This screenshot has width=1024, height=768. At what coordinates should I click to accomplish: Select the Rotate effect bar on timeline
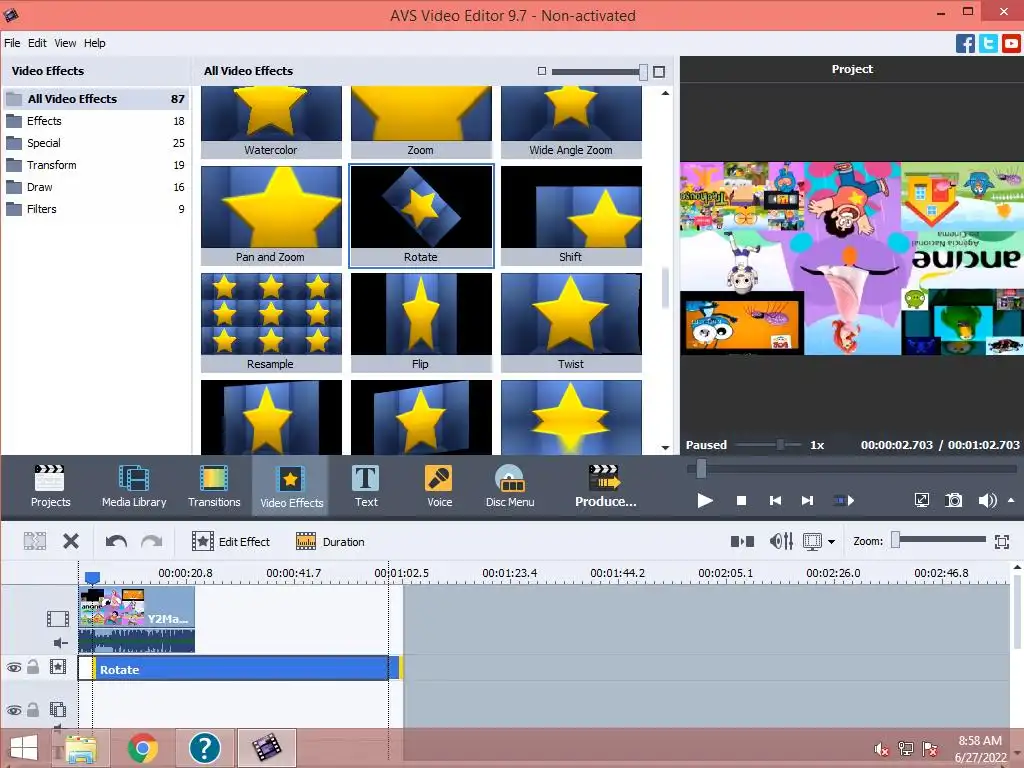pyautogui.click(x=239, y=669)
